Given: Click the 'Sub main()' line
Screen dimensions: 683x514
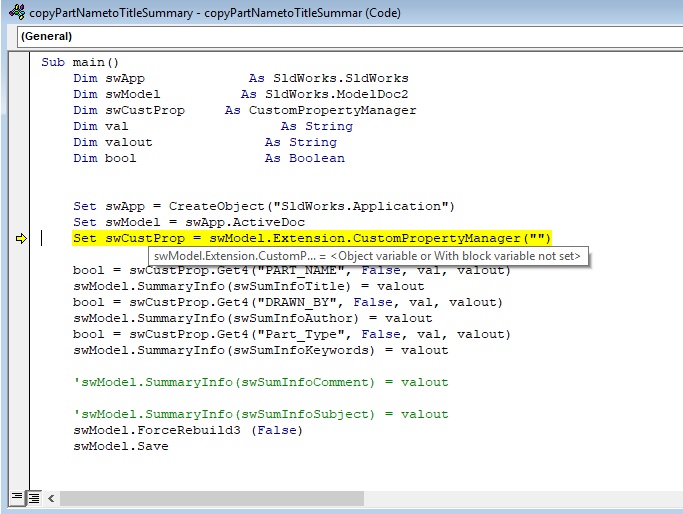Looking at the screenshot, I should [80, 62].
